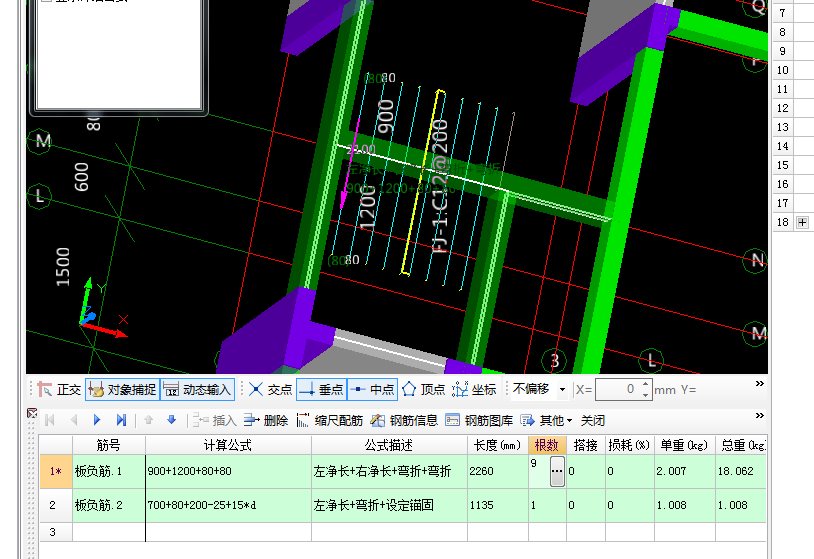Toggle 正交 orthogonal mode
The height and width of the screenshot is (559, 814).
pyautogui.click(x=59, y=389)
